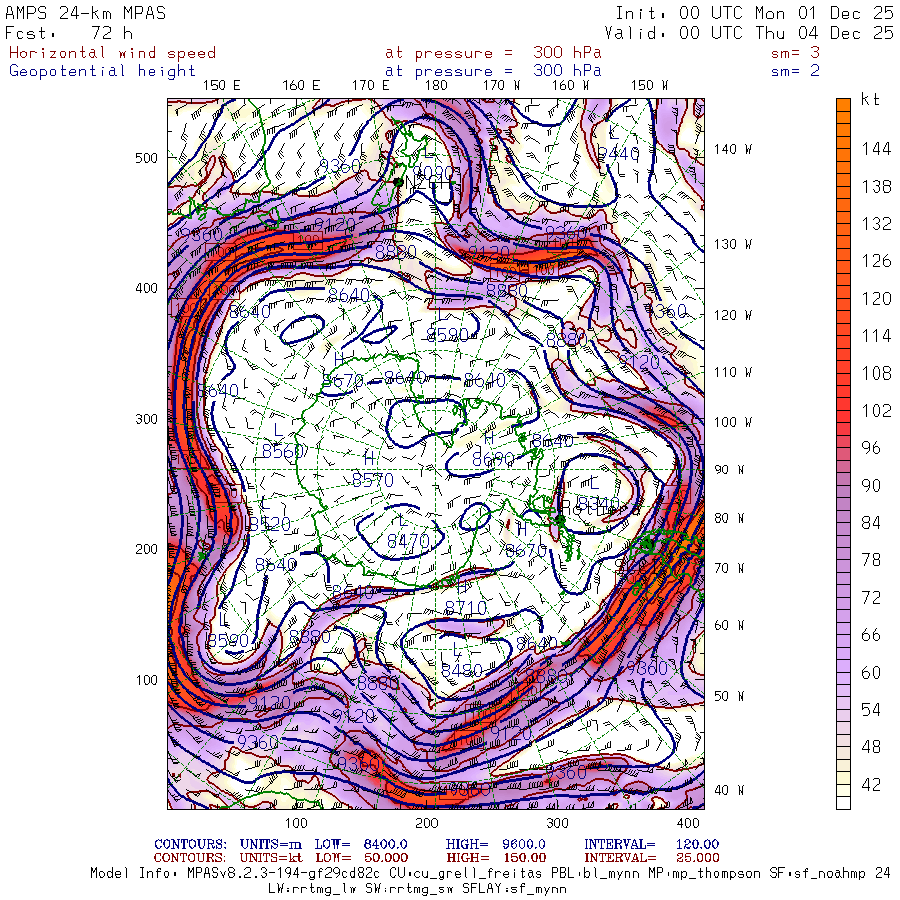Click the '90 W' longitude label
The height and width of the screenshot is (900, 900).
(728, 470)
